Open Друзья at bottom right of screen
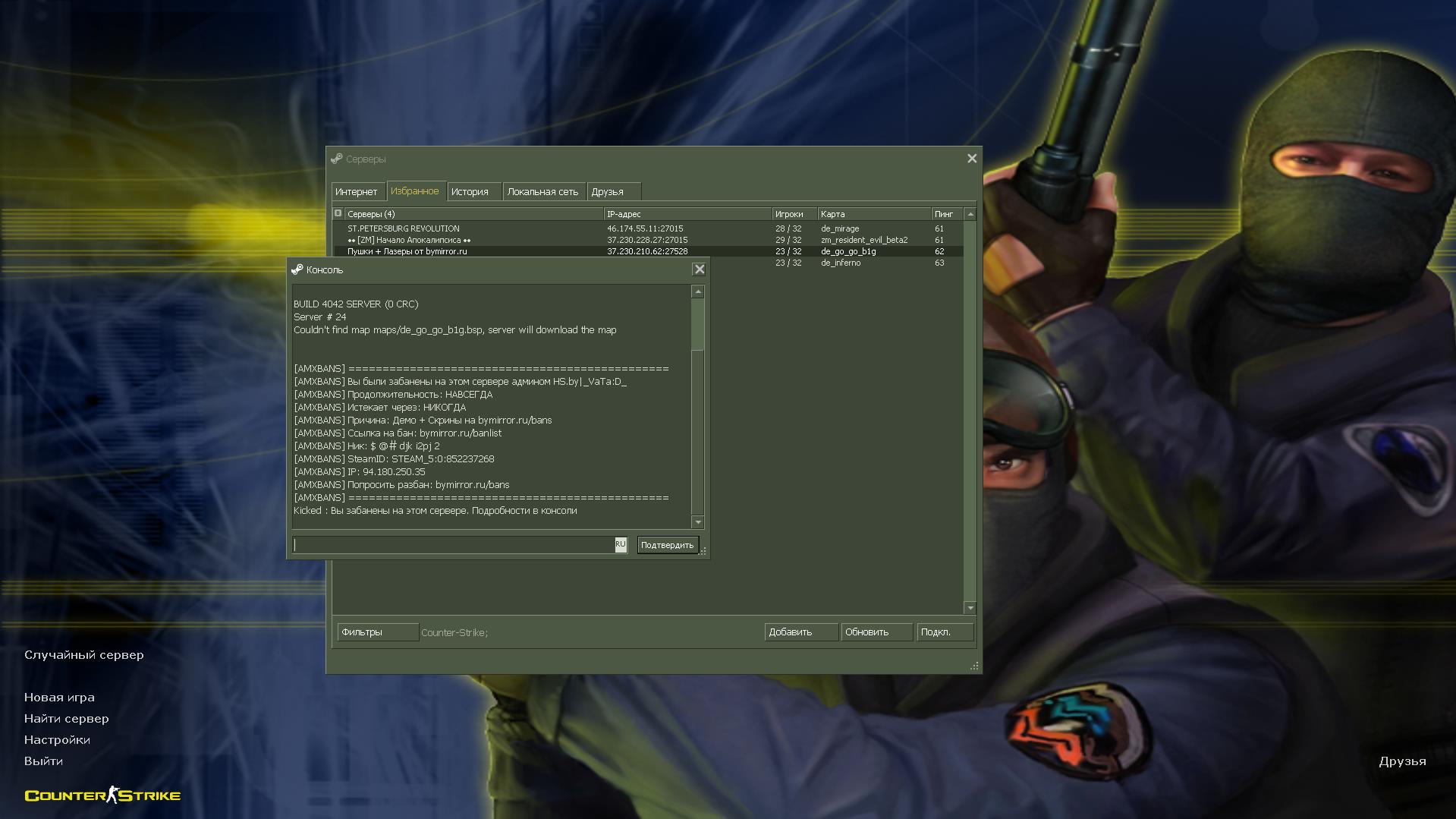 (x=1402, y=761)
